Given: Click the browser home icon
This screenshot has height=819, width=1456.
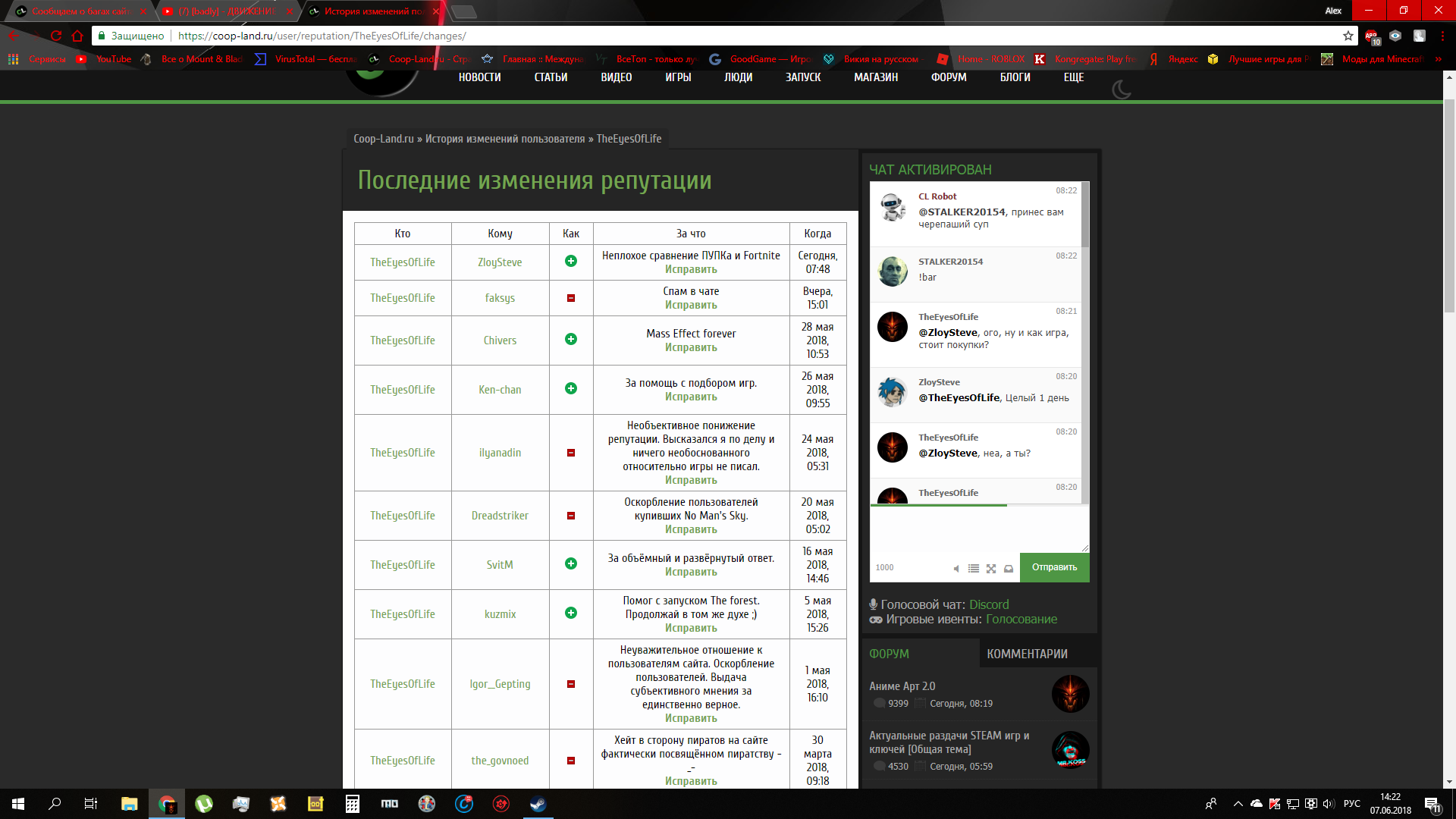Looking at the screenshot, I should (x=77, y=36).
